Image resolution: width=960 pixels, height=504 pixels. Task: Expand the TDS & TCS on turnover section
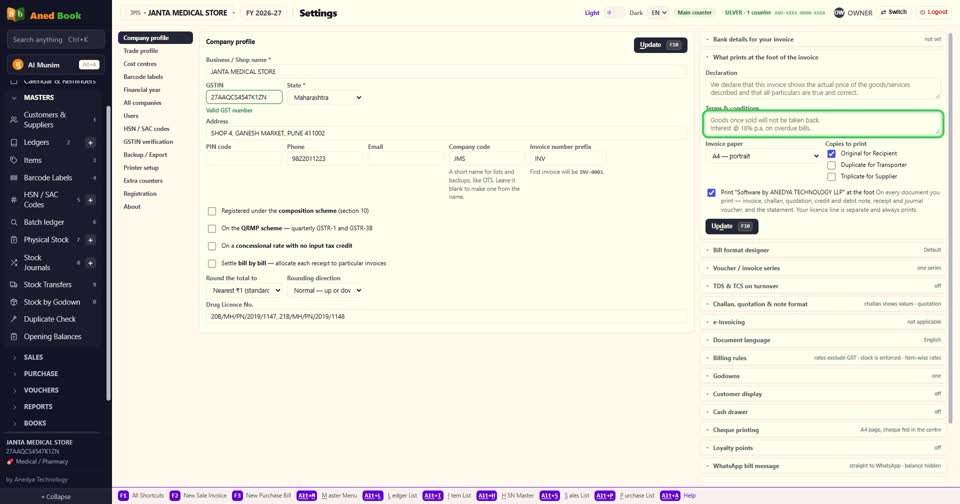coord(824,286)
